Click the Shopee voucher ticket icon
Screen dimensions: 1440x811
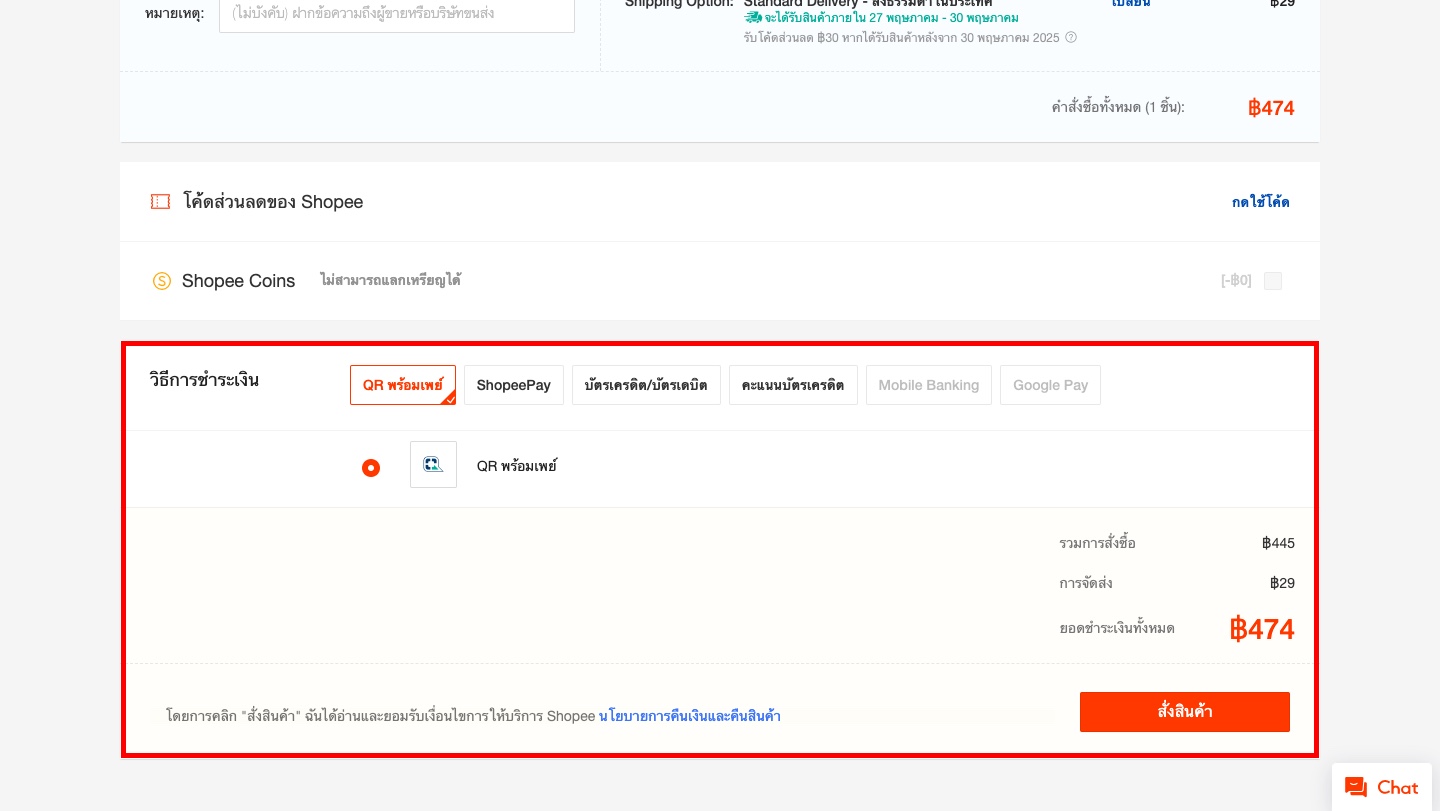160,202
